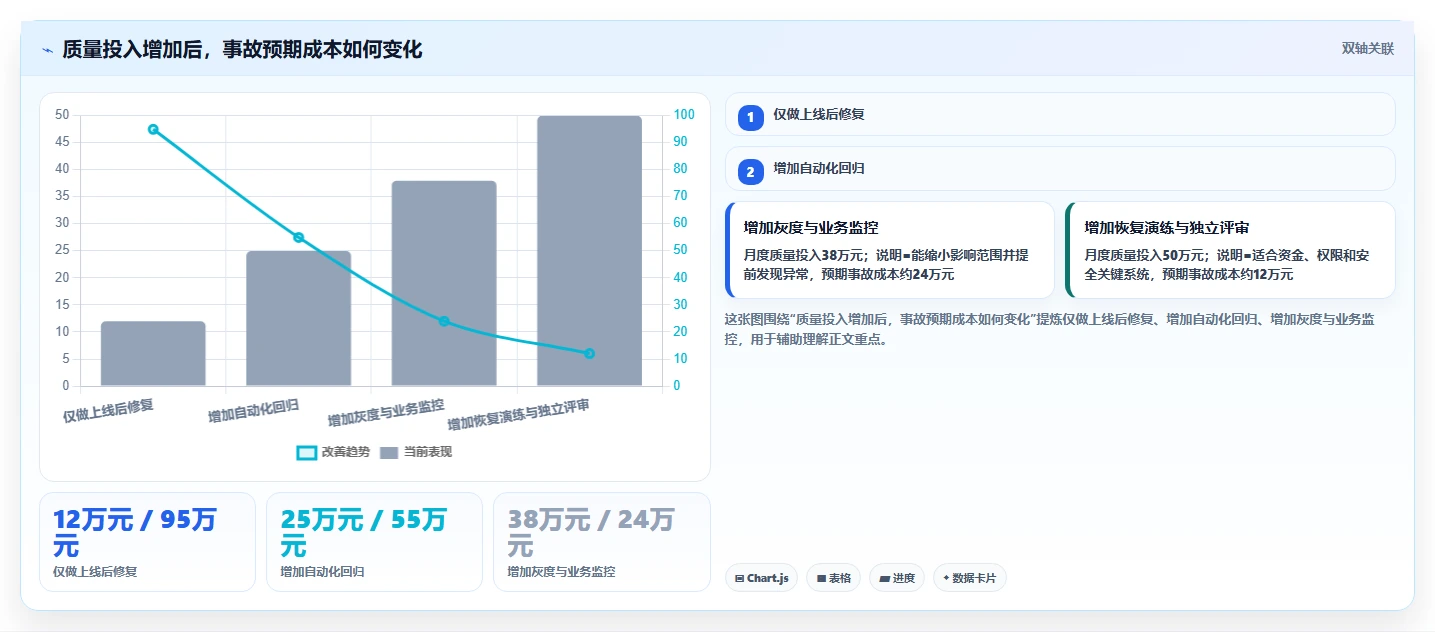This screenshot has height=632, width=1435.
Task: Open the 增加灰度与业务监控 detail card
Action: [x=890, y=250]
